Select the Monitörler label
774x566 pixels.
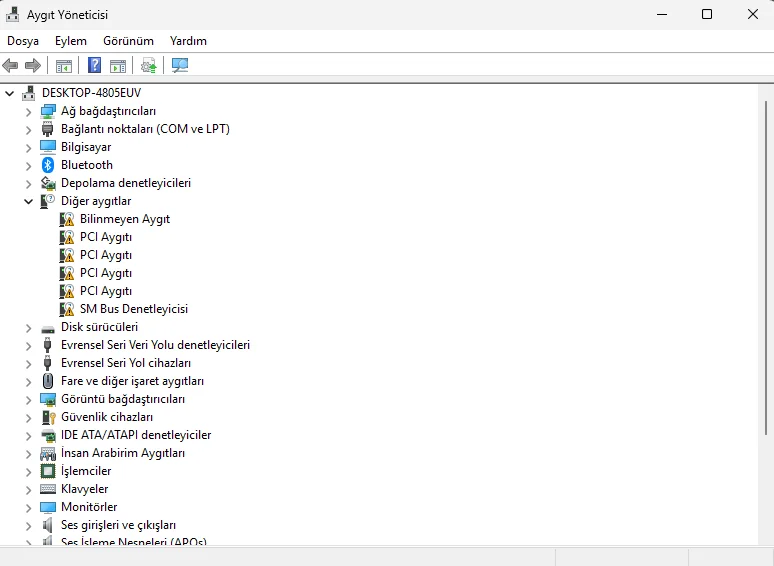click(x=89, y=507)
